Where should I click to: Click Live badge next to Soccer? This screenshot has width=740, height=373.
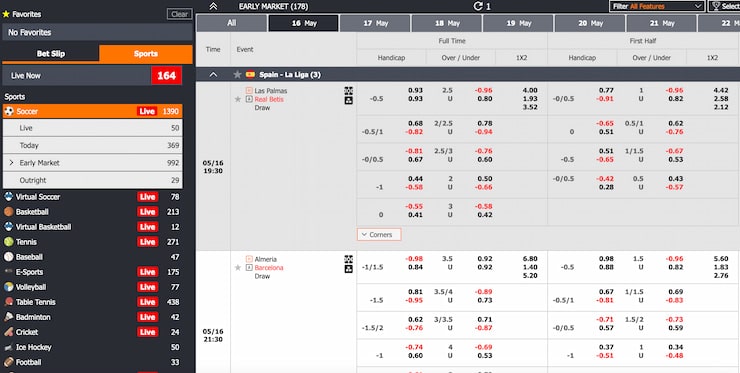tap(147, 111)
